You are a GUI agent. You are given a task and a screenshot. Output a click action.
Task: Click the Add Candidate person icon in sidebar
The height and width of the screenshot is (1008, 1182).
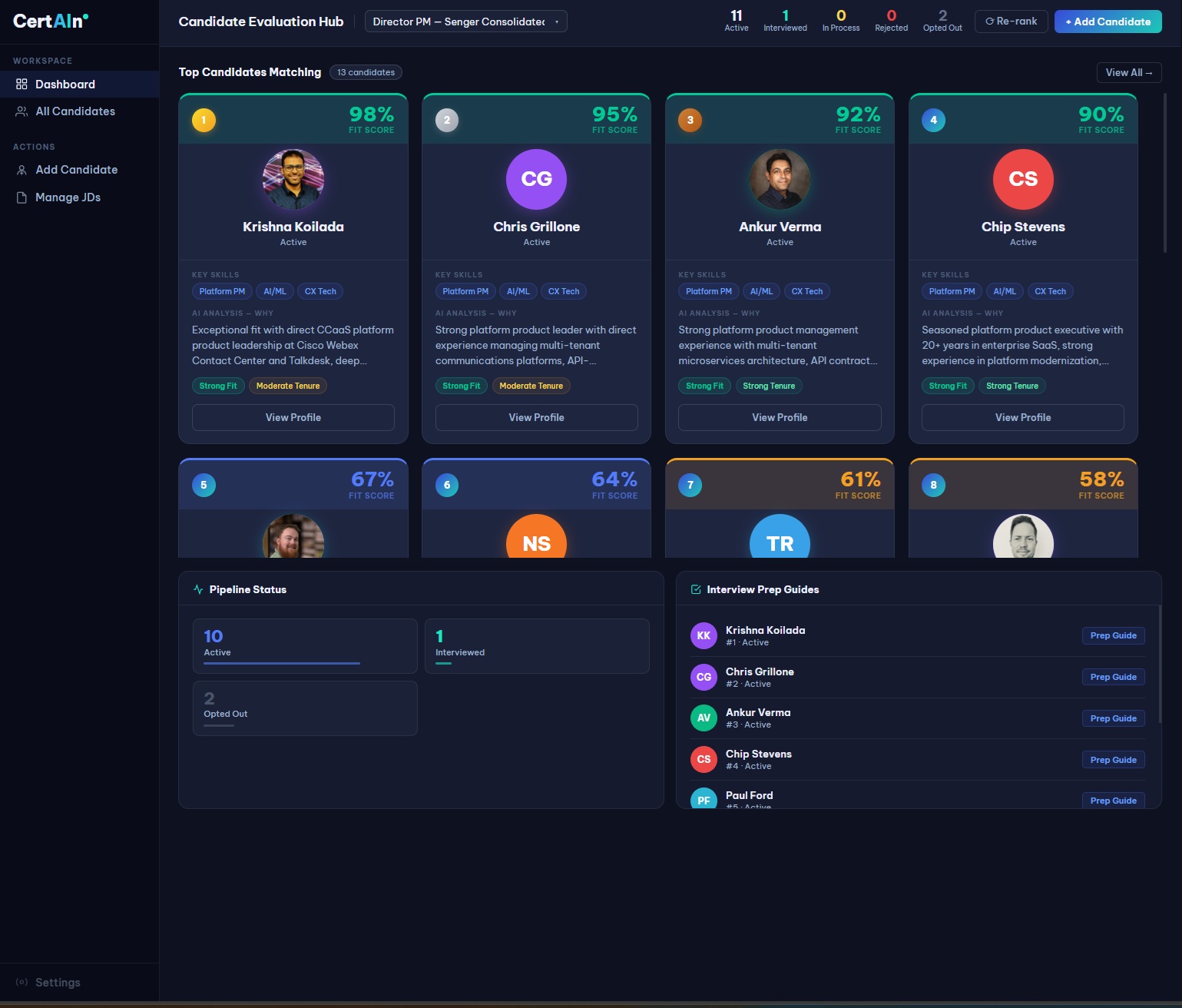tap(22, 170)
